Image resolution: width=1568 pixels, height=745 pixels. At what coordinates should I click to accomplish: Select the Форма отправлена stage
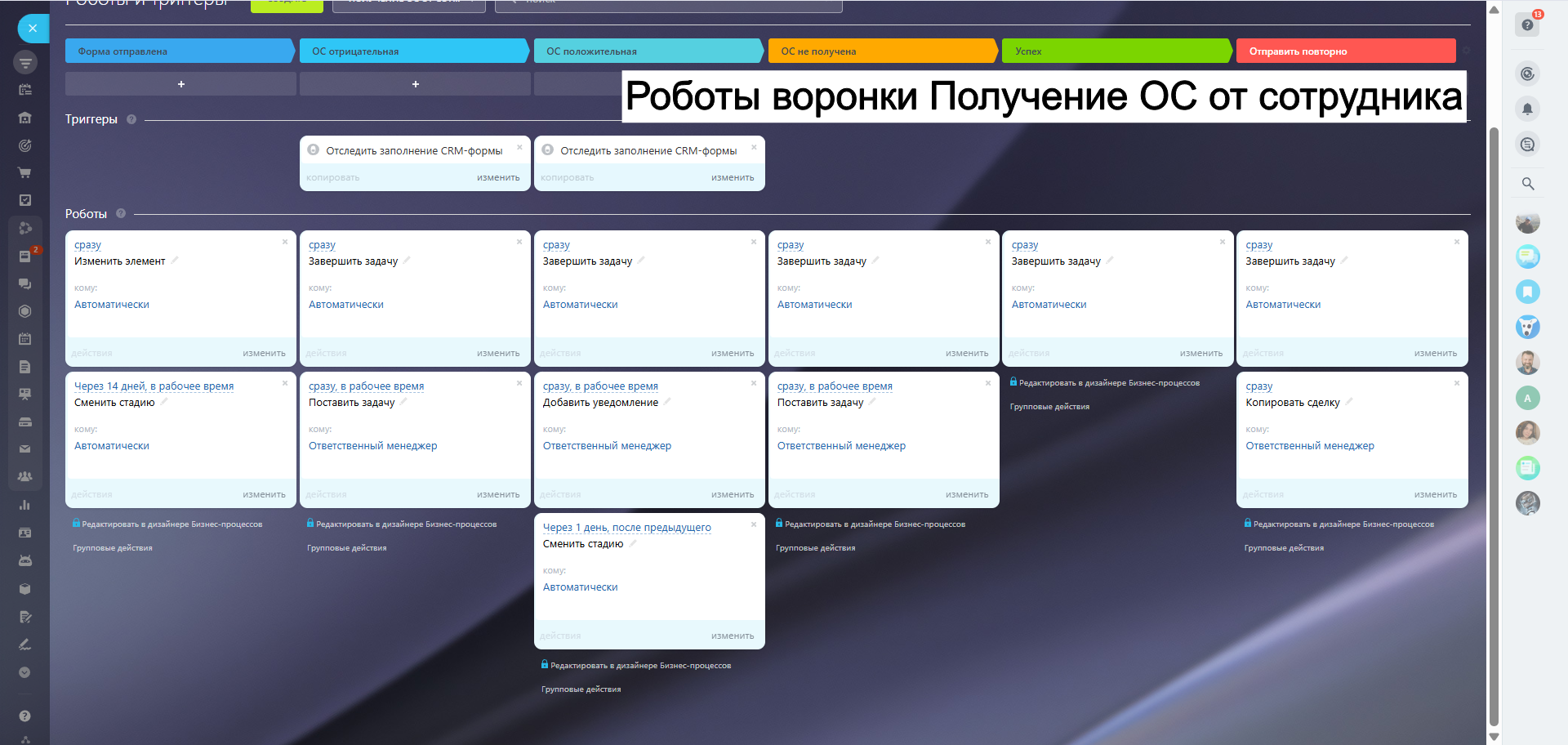[180, 51]
